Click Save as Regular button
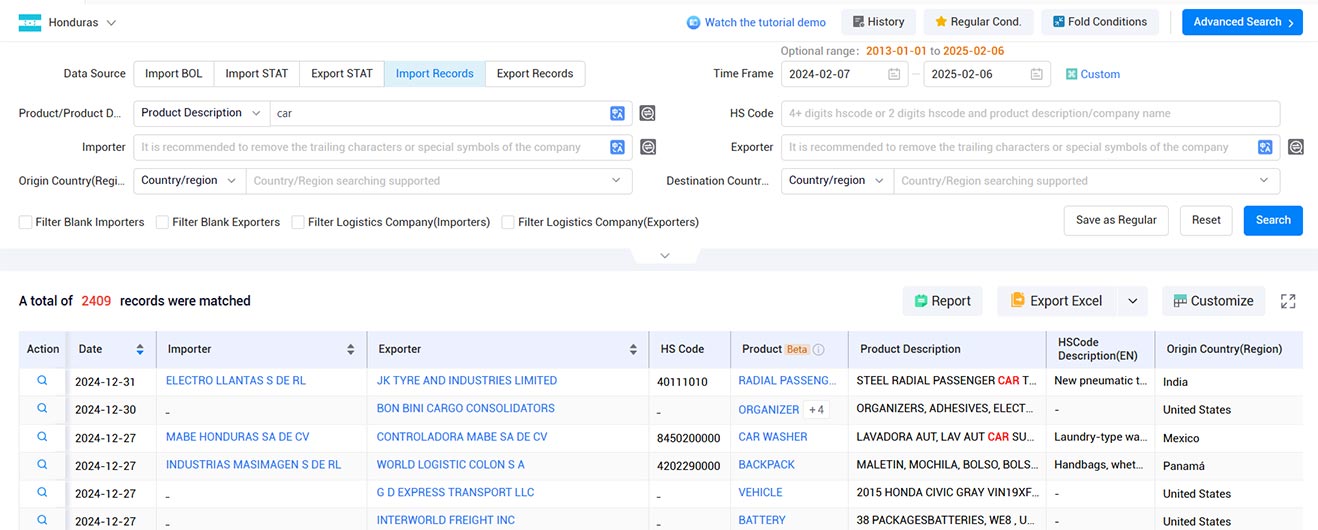 [1116, 220]
